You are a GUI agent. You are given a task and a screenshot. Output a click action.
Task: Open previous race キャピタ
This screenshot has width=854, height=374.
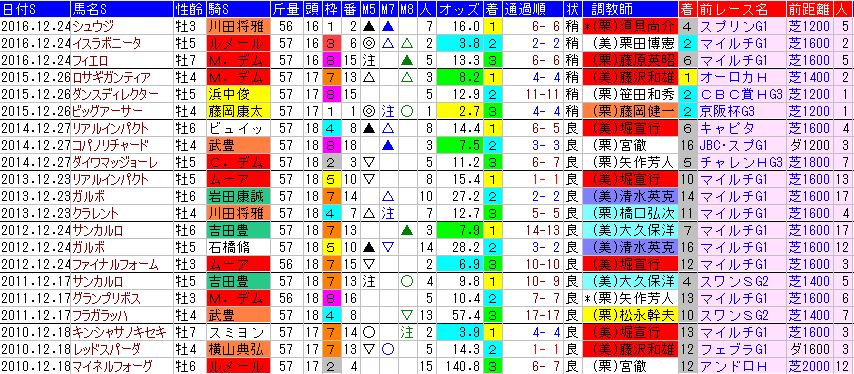[741, 127]
